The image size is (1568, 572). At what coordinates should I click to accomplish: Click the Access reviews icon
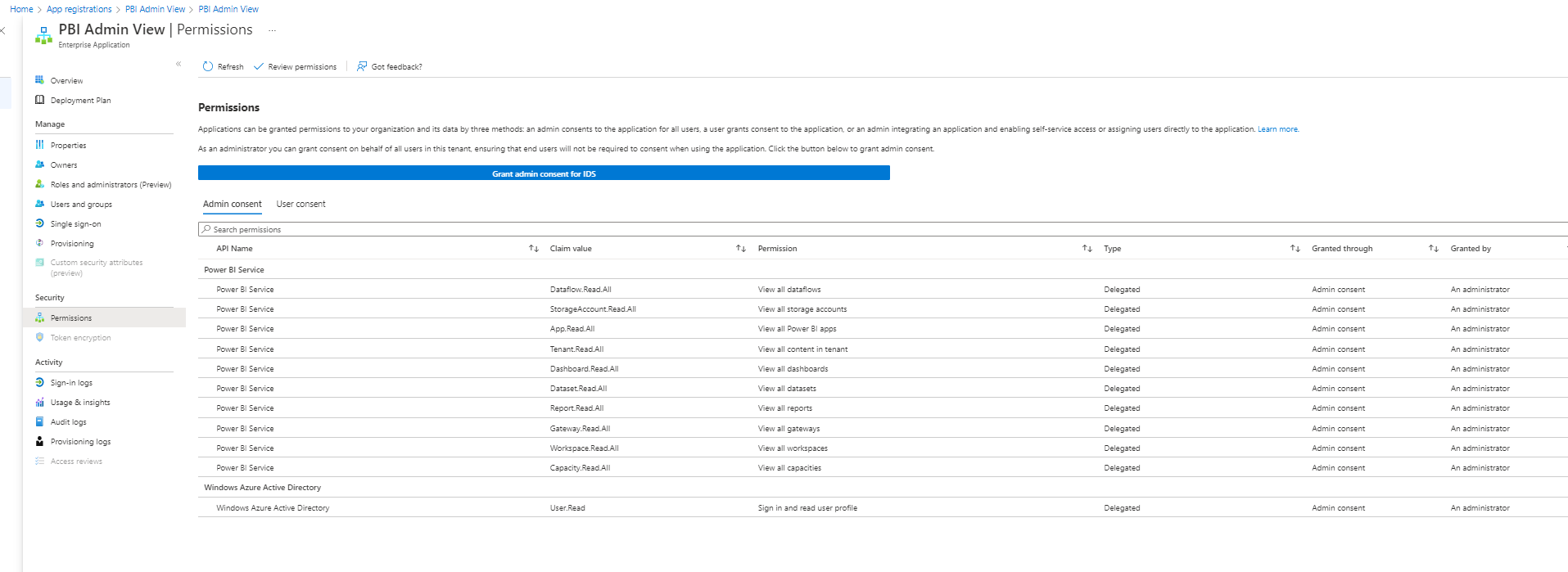[x=39, y=461]
